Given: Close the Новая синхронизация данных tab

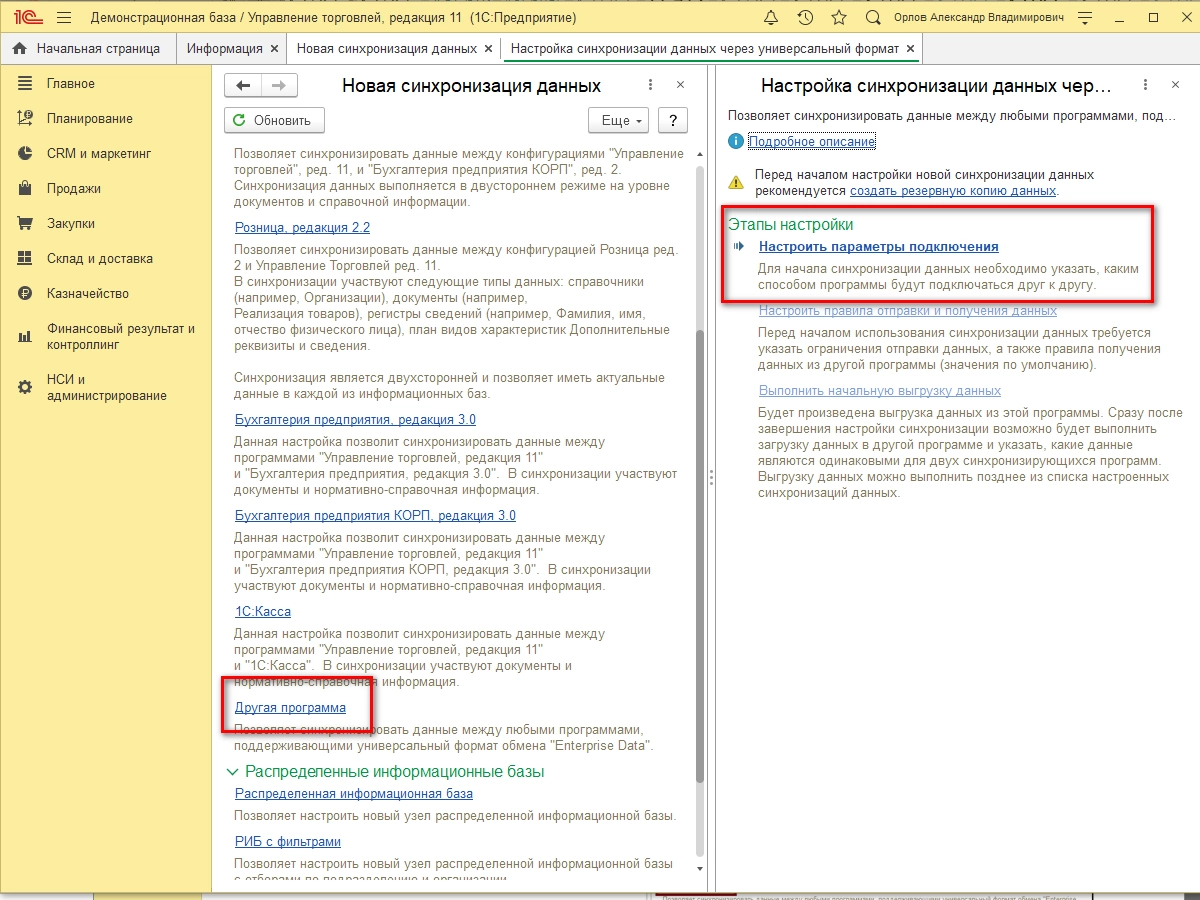Looking at the screenshot, I should [x=488, y=48].
